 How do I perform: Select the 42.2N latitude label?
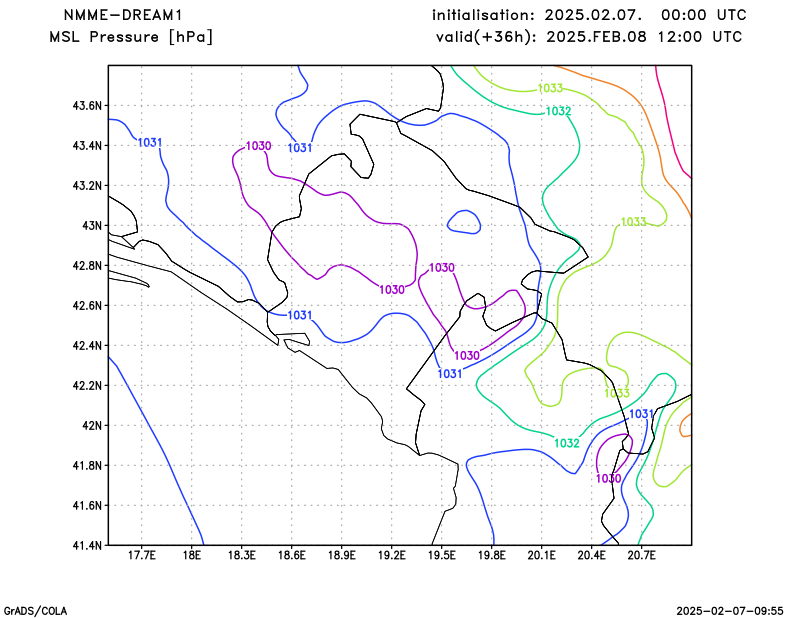[x=87, y=386]
